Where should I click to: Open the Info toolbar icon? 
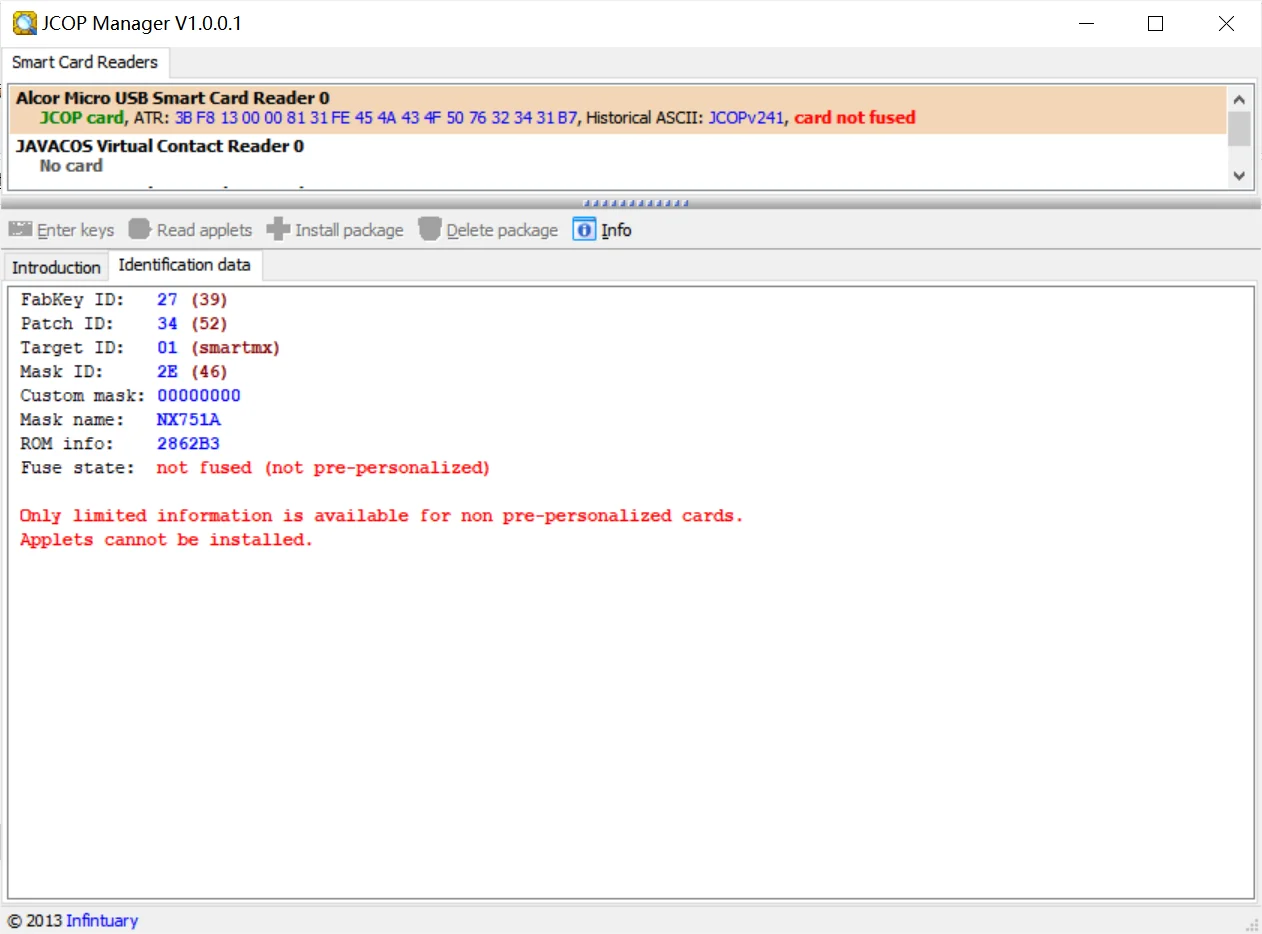coord(584,230)
